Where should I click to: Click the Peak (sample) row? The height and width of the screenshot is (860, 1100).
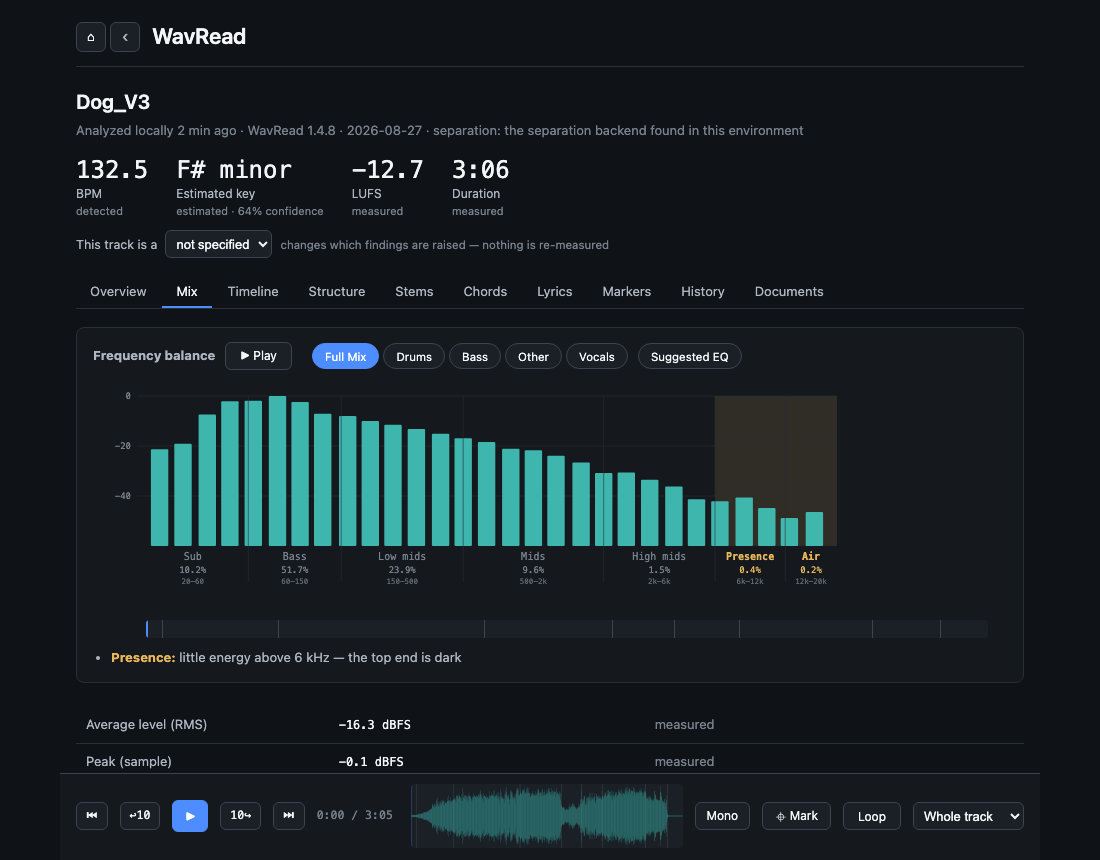pyautogui.click(x=550, y=762)
